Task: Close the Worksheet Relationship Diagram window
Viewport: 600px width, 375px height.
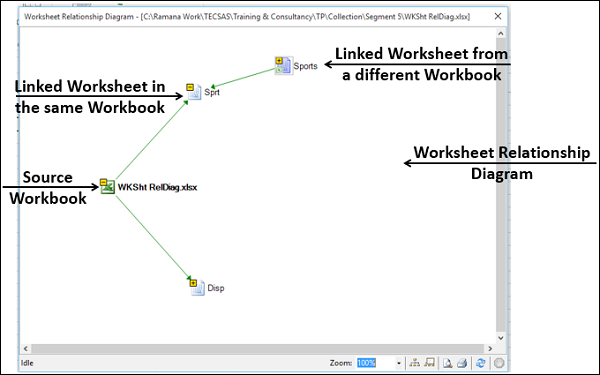Action: (x=497, y=16)
